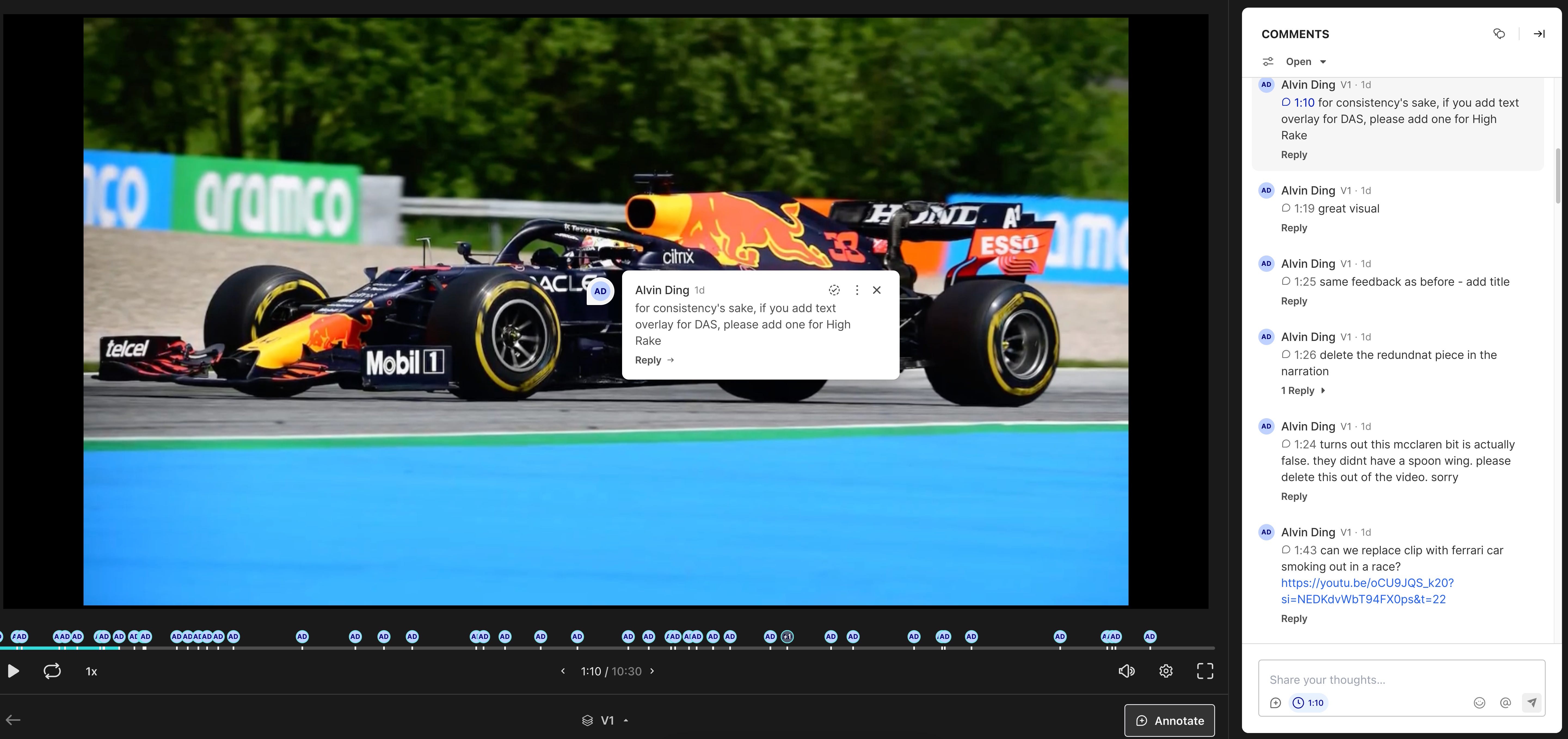Image resolution: width=1568 pixels, height=739 pixels.
Task: Add annotation to comment via plus icon
Action: click(1275, 703)
